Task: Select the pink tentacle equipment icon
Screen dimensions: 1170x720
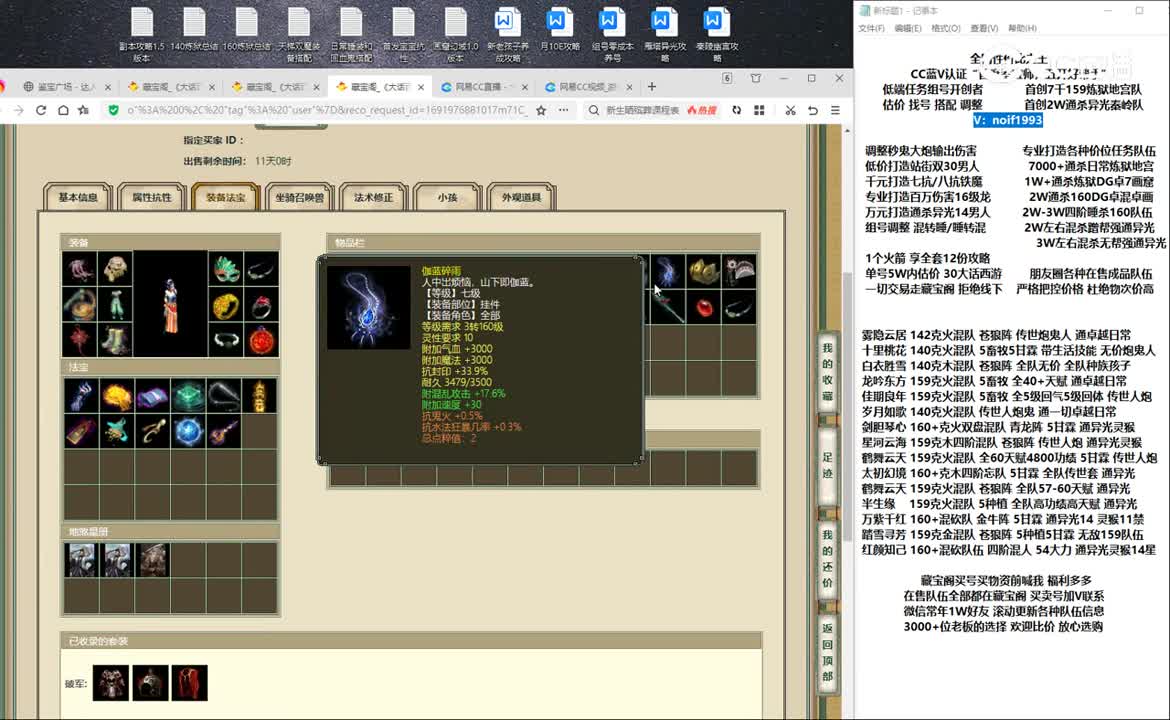Action: point(80,269)
